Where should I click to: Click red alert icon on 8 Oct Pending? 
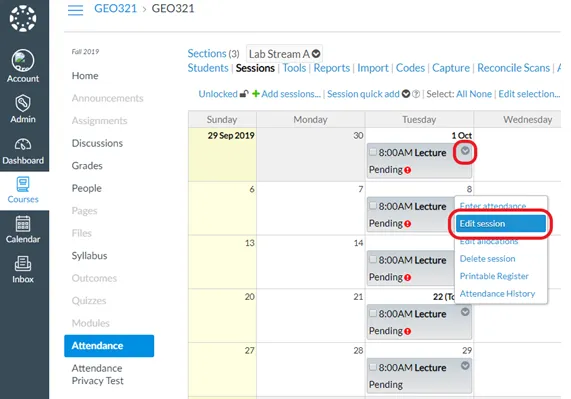click(407, 224)
